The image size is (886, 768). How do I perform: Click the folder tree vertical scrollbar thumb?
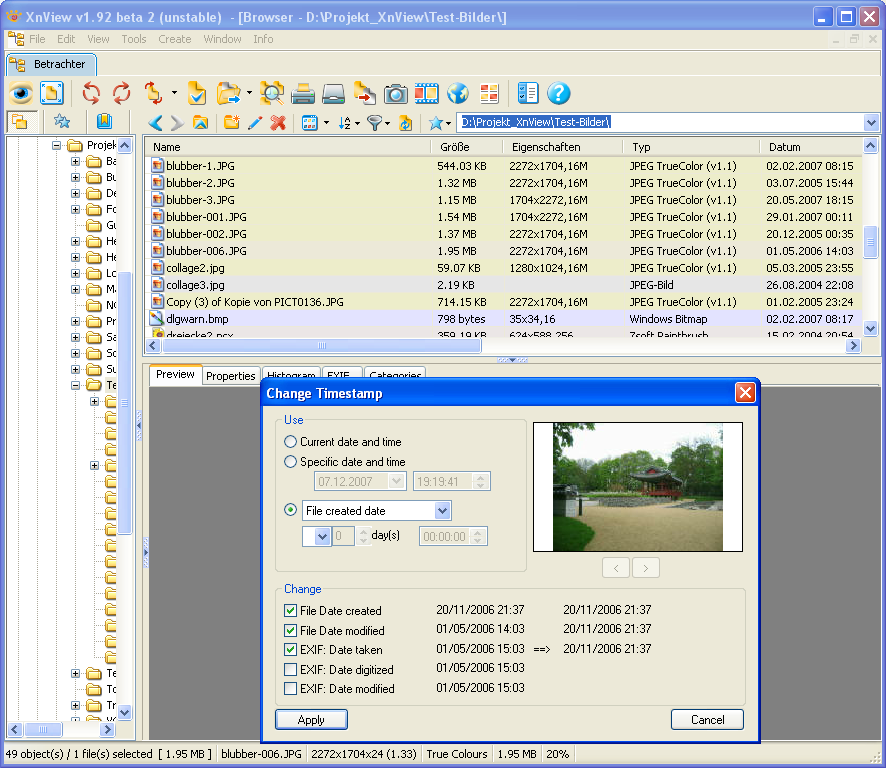(125, 402)
